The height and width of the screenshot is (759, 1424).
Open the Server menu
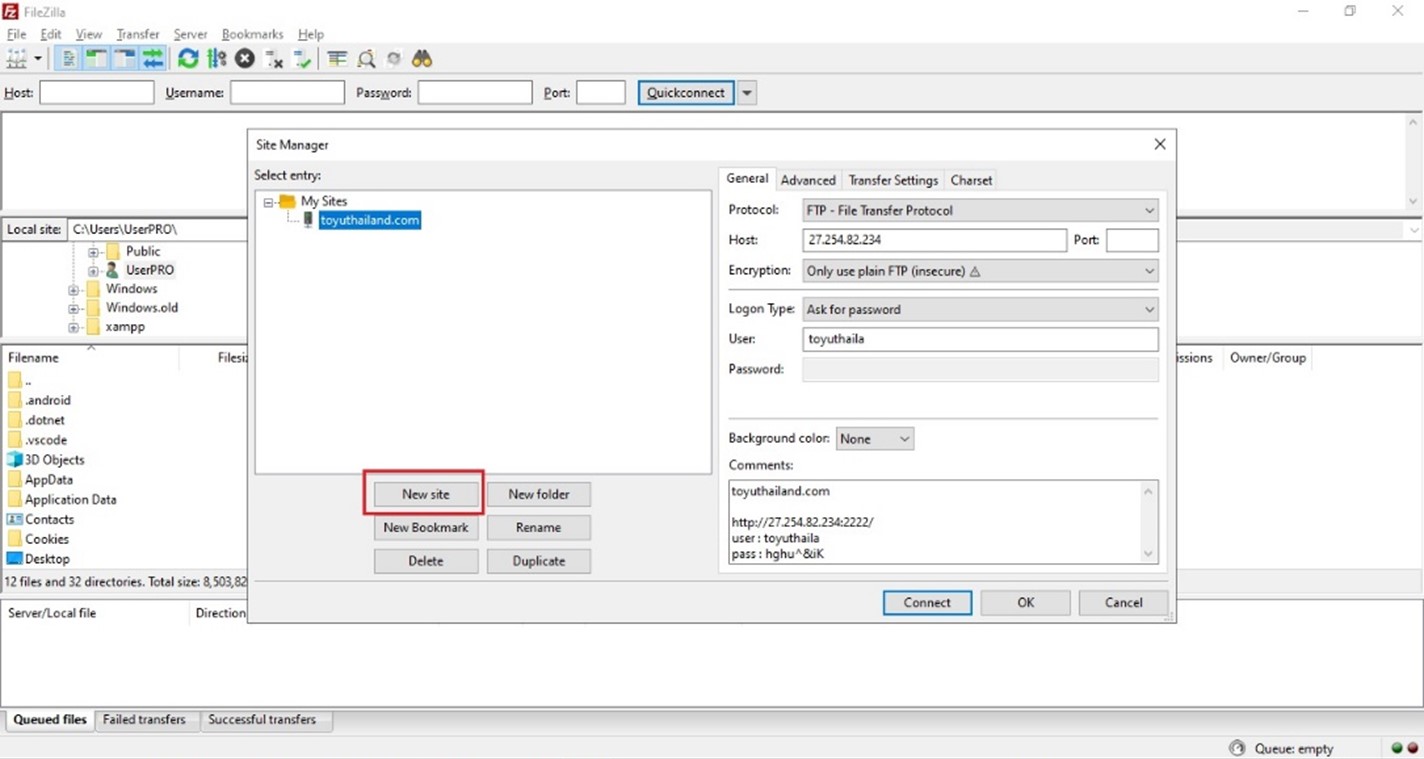[x=190, y=34]
